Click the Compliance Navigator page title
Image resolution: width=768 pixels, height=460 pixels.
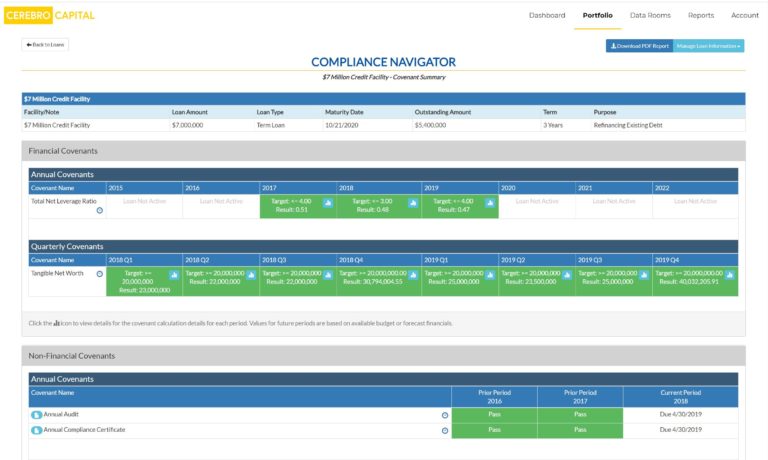pyautogui.click(x=384, y=62)
